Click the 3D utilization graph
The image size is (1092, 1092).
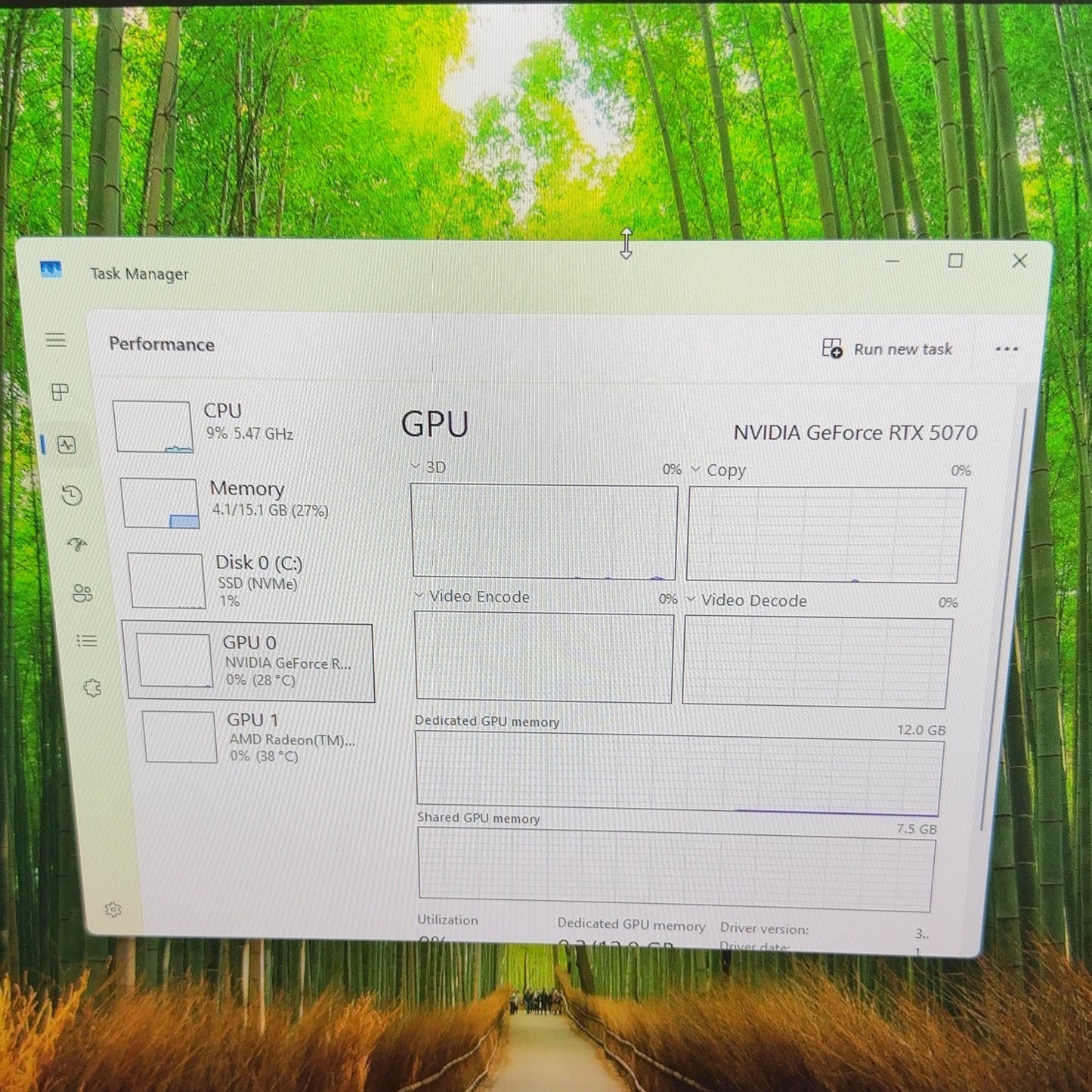point(544,532)
